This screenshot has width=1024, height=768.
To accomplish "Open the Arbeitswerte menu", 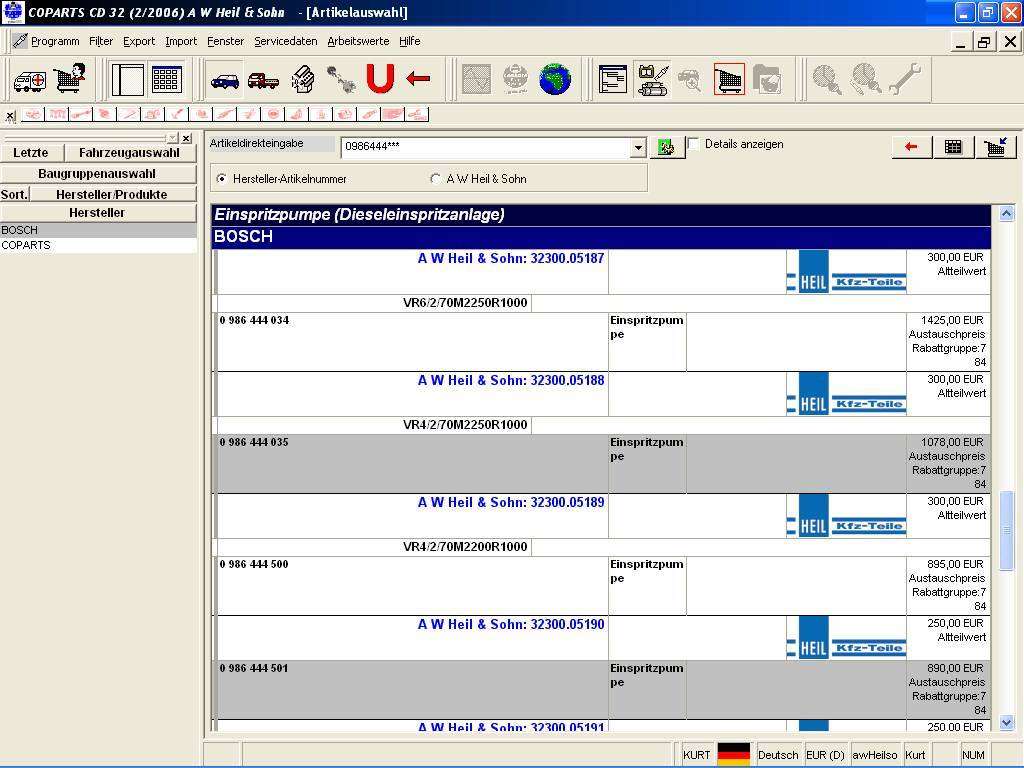I will click(358, 41).
